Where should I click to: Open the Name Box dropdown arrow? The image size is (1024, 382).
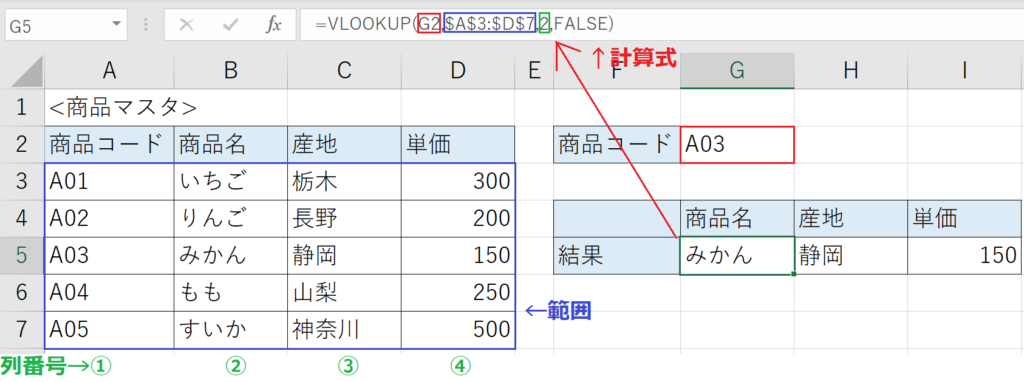117,25
